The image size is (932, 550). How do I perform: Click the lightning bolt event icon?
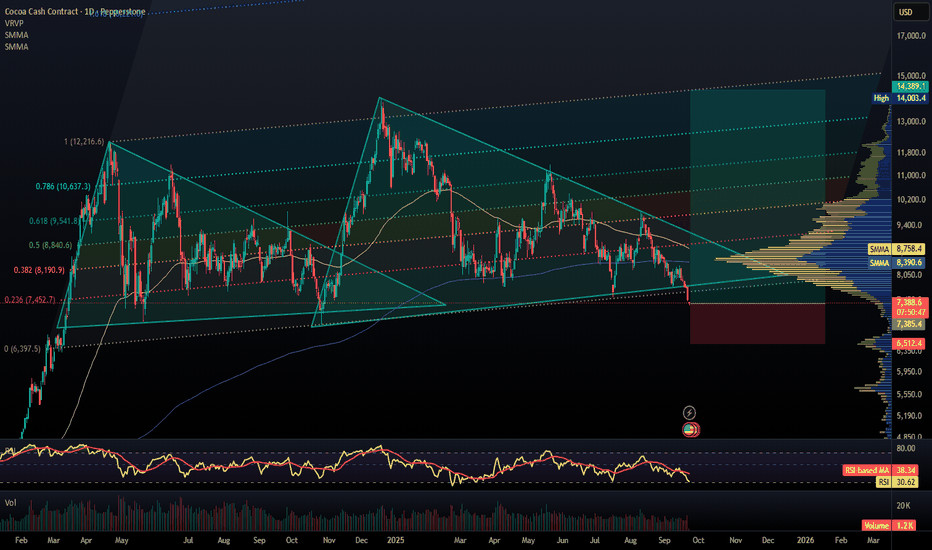pos(689,412)
